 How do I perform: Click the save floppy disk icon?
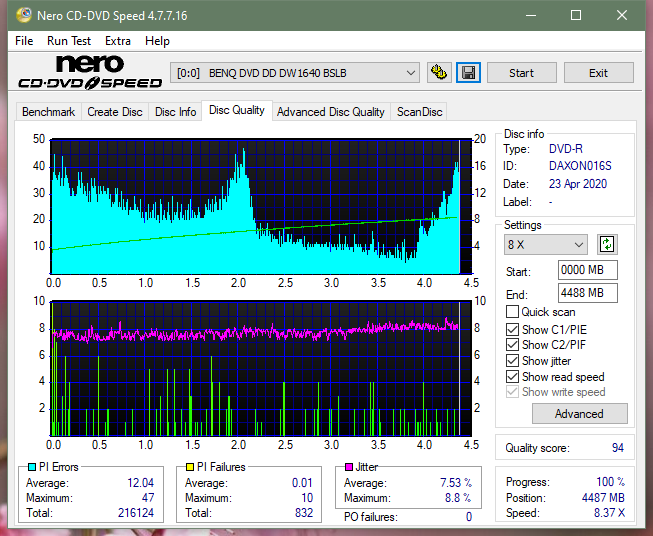point(469,73)
